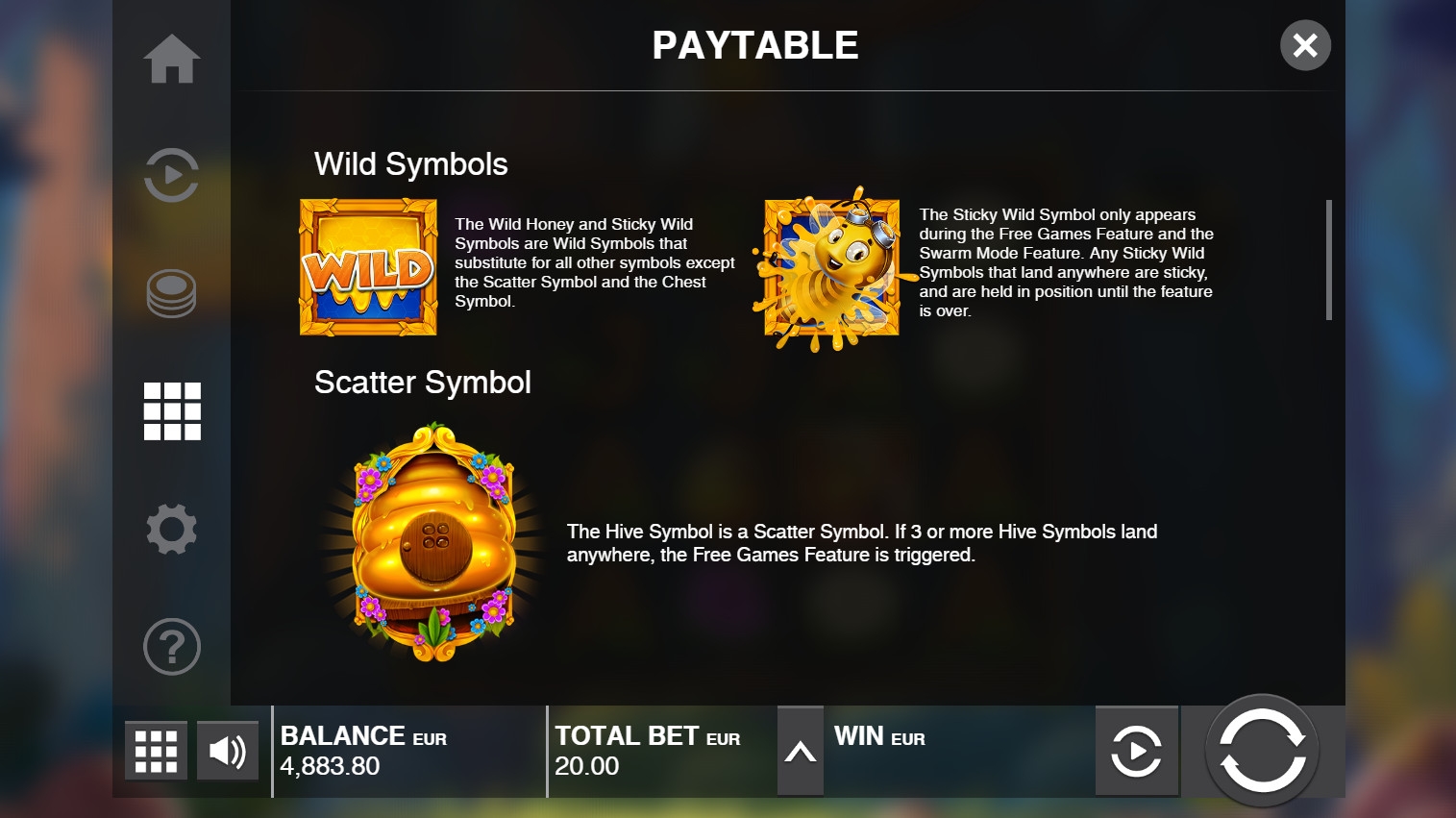Click the Win EUR display
This screenshot has width=1456, height=818.
[x=879, y=737]
